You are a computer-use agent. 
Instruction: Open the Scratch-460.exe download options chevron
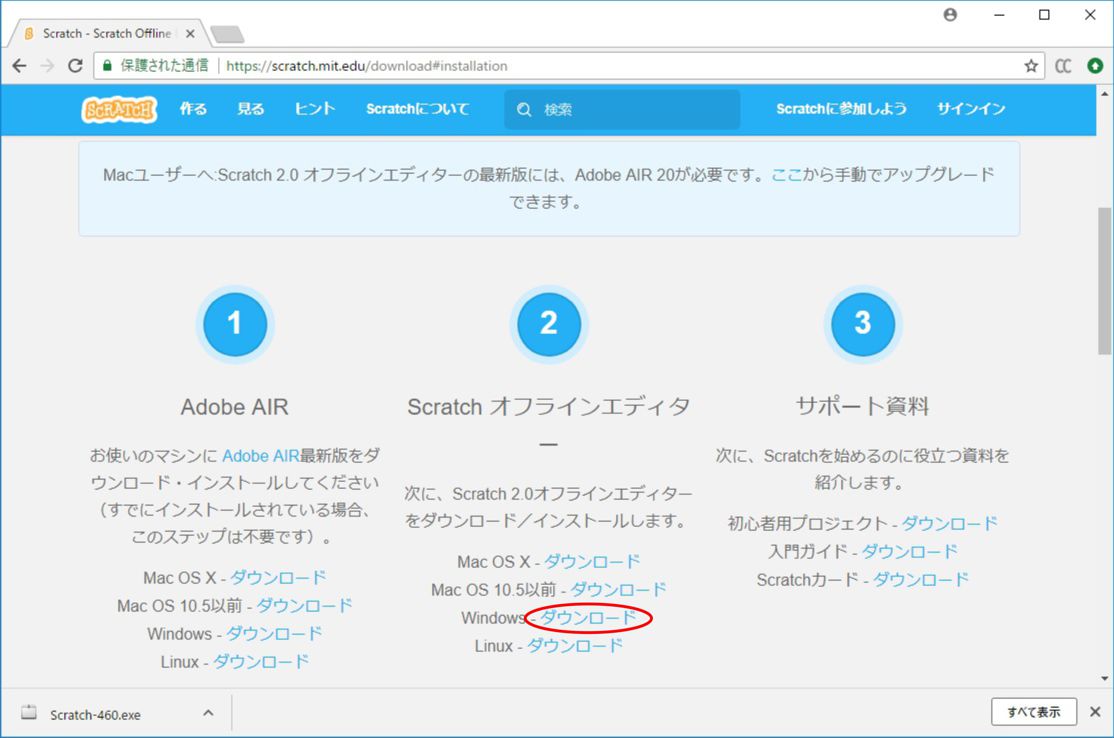208,712
